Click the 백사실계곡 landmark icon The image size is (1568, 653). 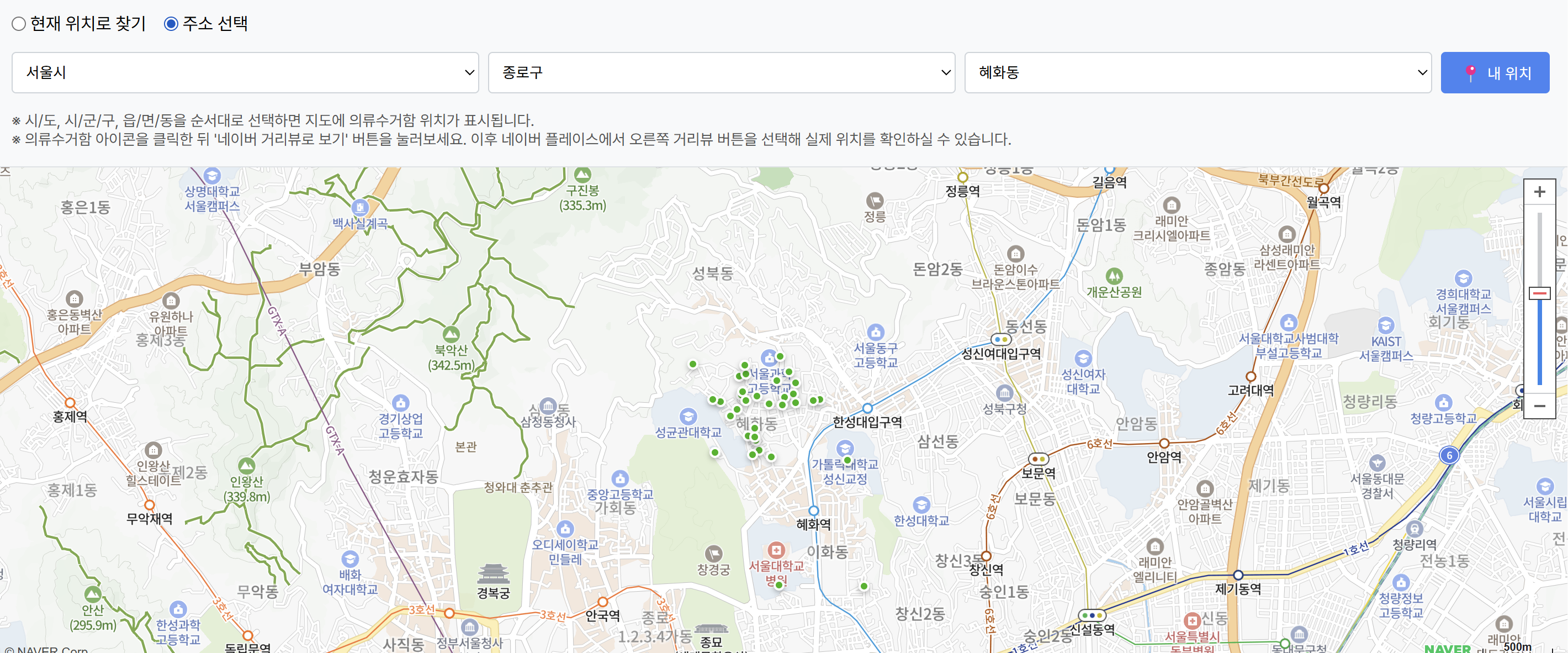[x=360, y=208]
